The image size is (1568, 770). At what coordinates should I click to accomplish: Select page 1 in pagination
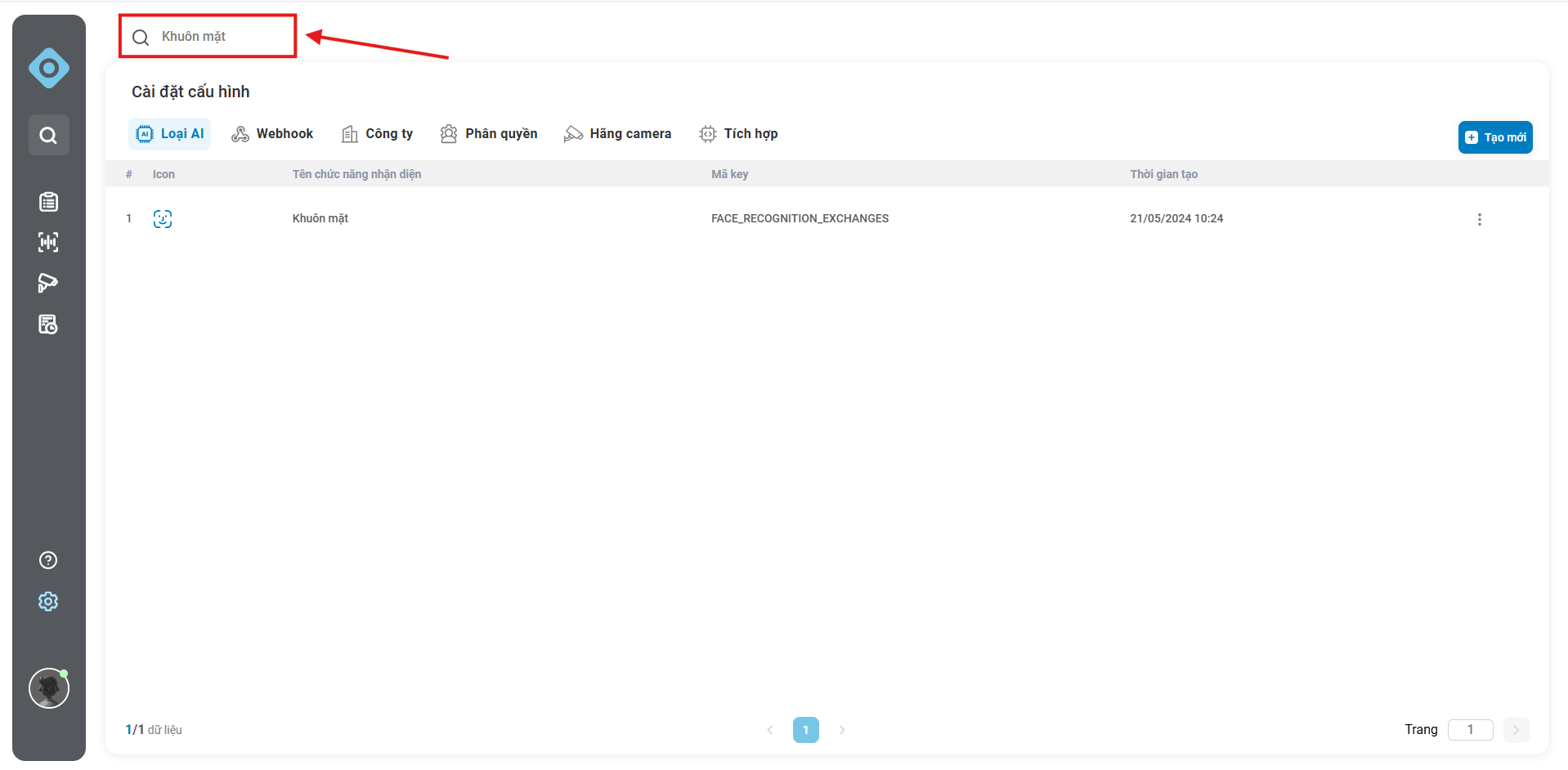806,730
